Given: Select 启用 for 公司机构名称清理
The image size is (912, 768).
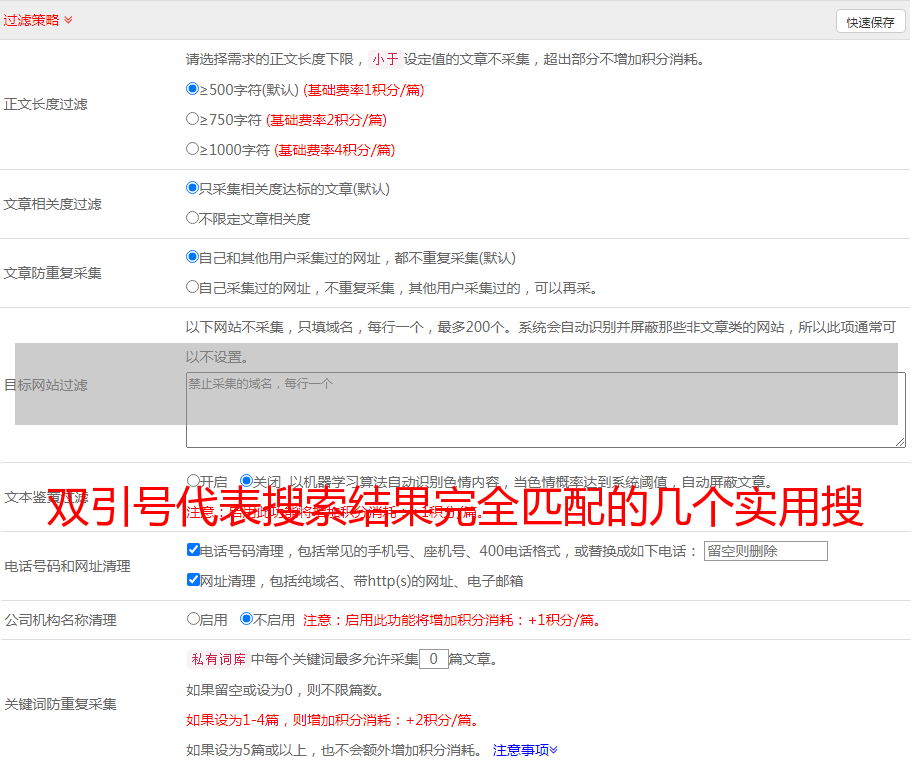Looking at the screenshot, I should tap(193, 619).
